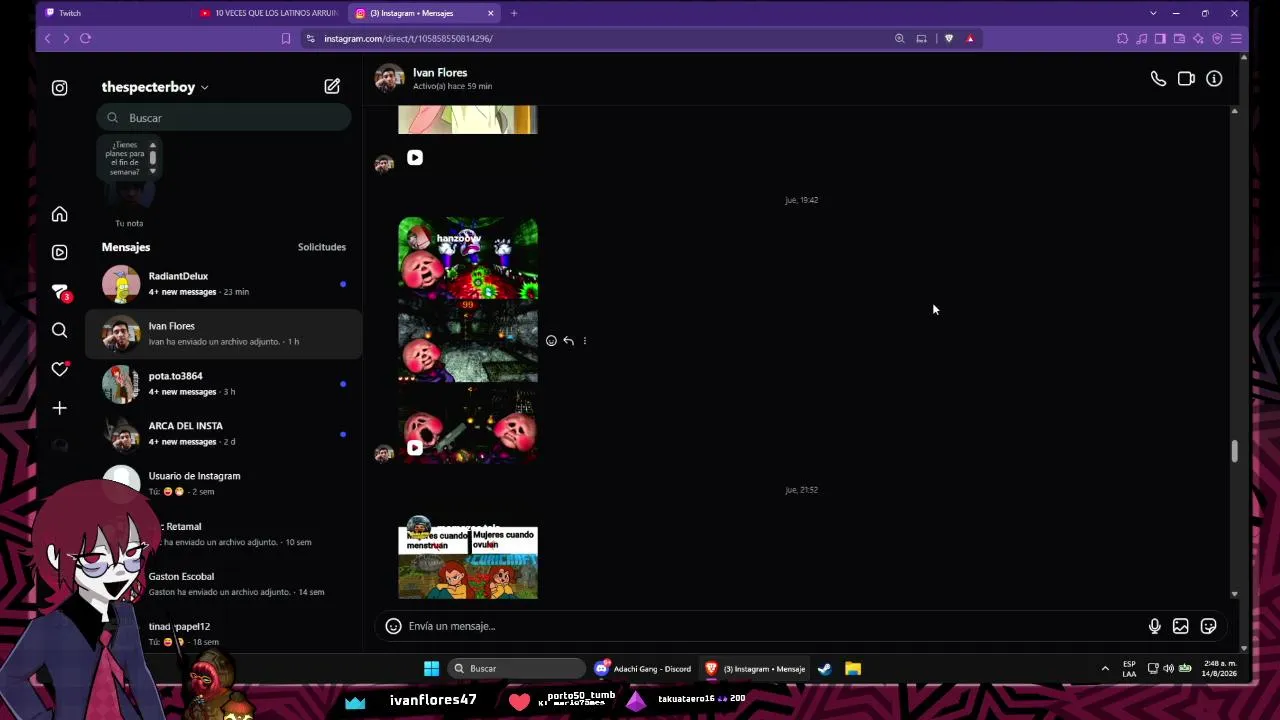Open the emoji picker in message box
1280x720 pixels.
point(394,626)
